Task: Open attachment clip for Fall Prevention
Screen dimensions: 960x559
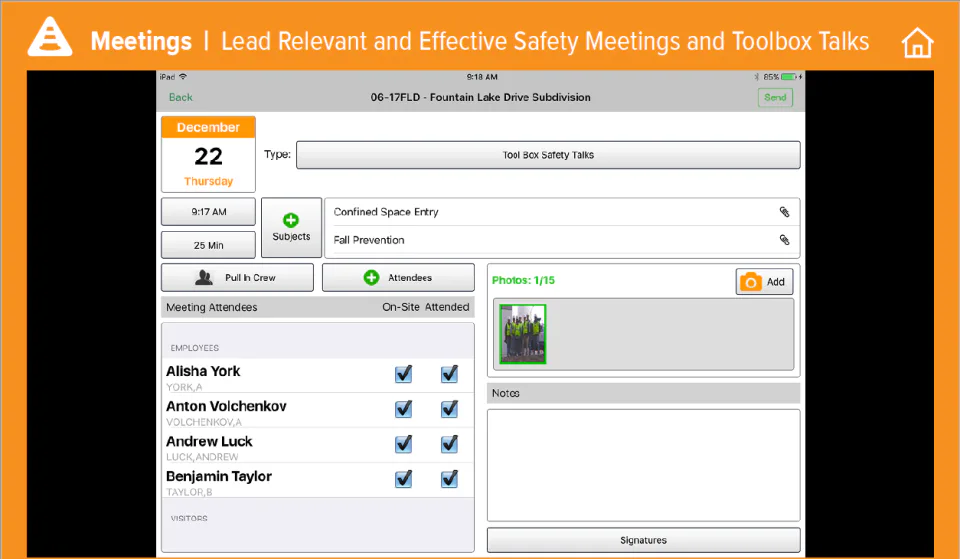Action: 784,240
